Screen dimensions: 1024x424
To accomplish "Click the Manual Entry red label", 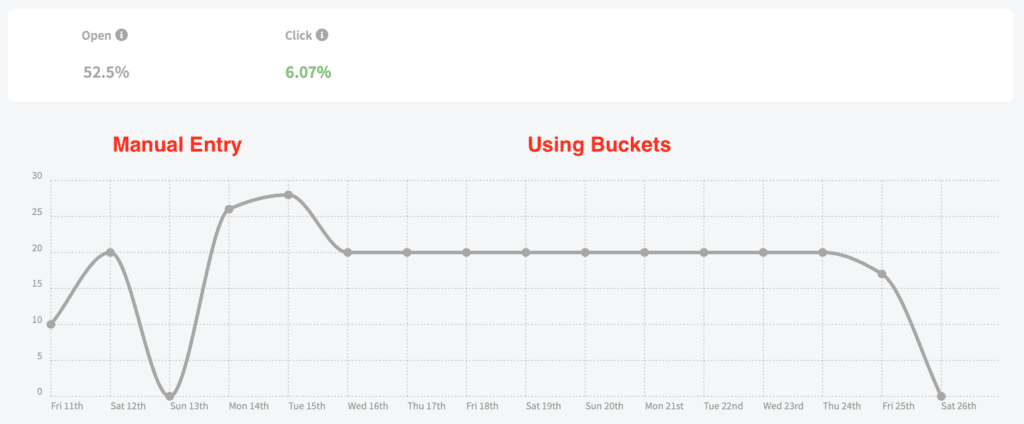I will [x=178, y=145].
